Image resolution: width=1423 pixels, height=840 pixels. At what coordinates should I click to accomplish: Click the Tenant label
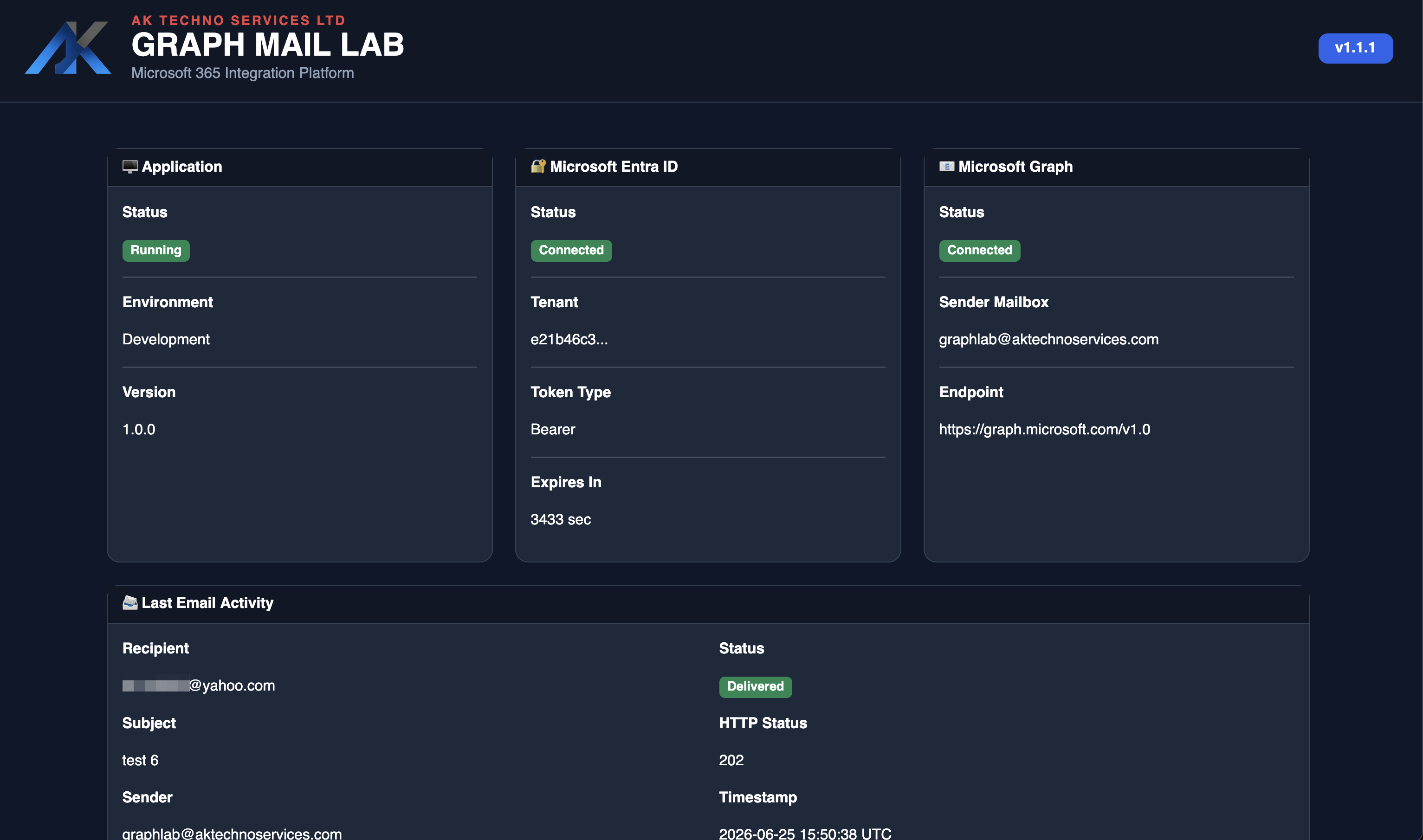[554, 302]
